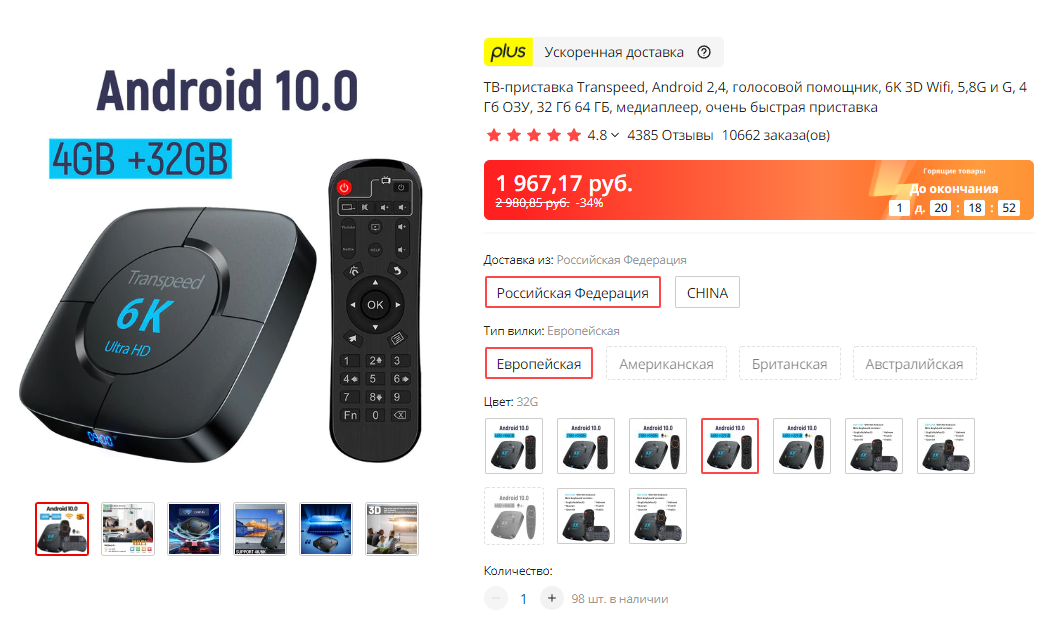Increase quantity with the plus button
Screen dimensions: 1052x625
pyautogui.click(x=551, y=598)
